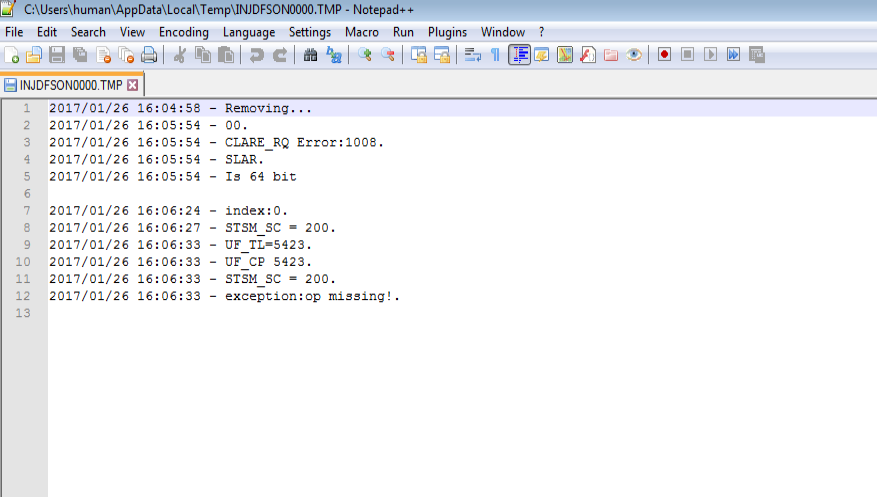Click the 'exception:op missing!' line text
The height and width of the screenshot is (497, 877).
[x=312, y=296]
